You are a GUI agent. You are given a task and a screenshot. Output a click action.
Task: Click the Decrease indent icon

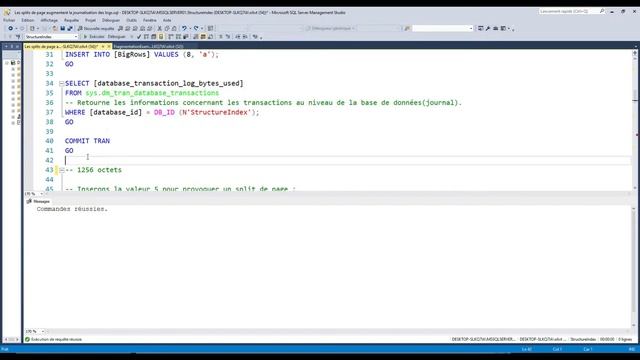point(238,37)
